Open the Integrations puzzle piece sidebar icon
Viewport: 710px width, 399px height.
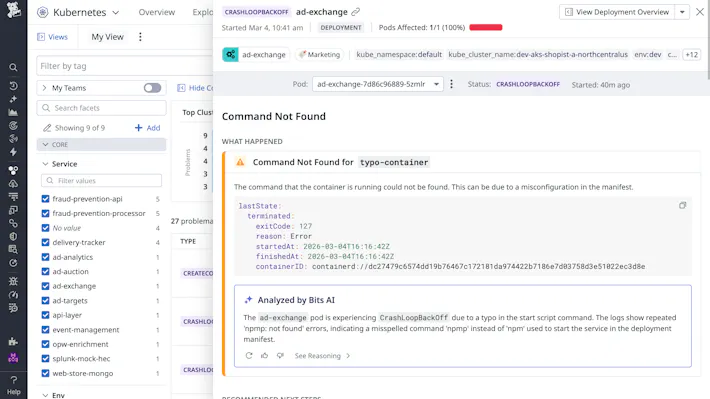tap(13, 341)
